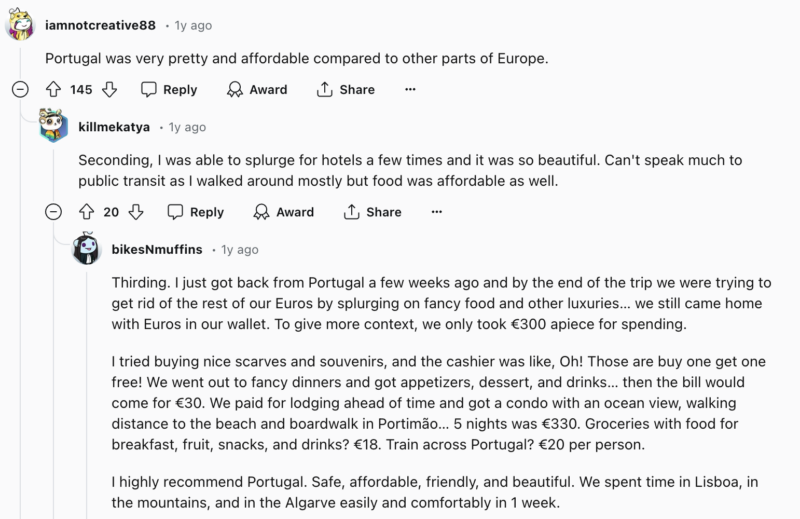
Task: Click bikesNmuffins' avatar image
Action: click(x=86, y=249)
